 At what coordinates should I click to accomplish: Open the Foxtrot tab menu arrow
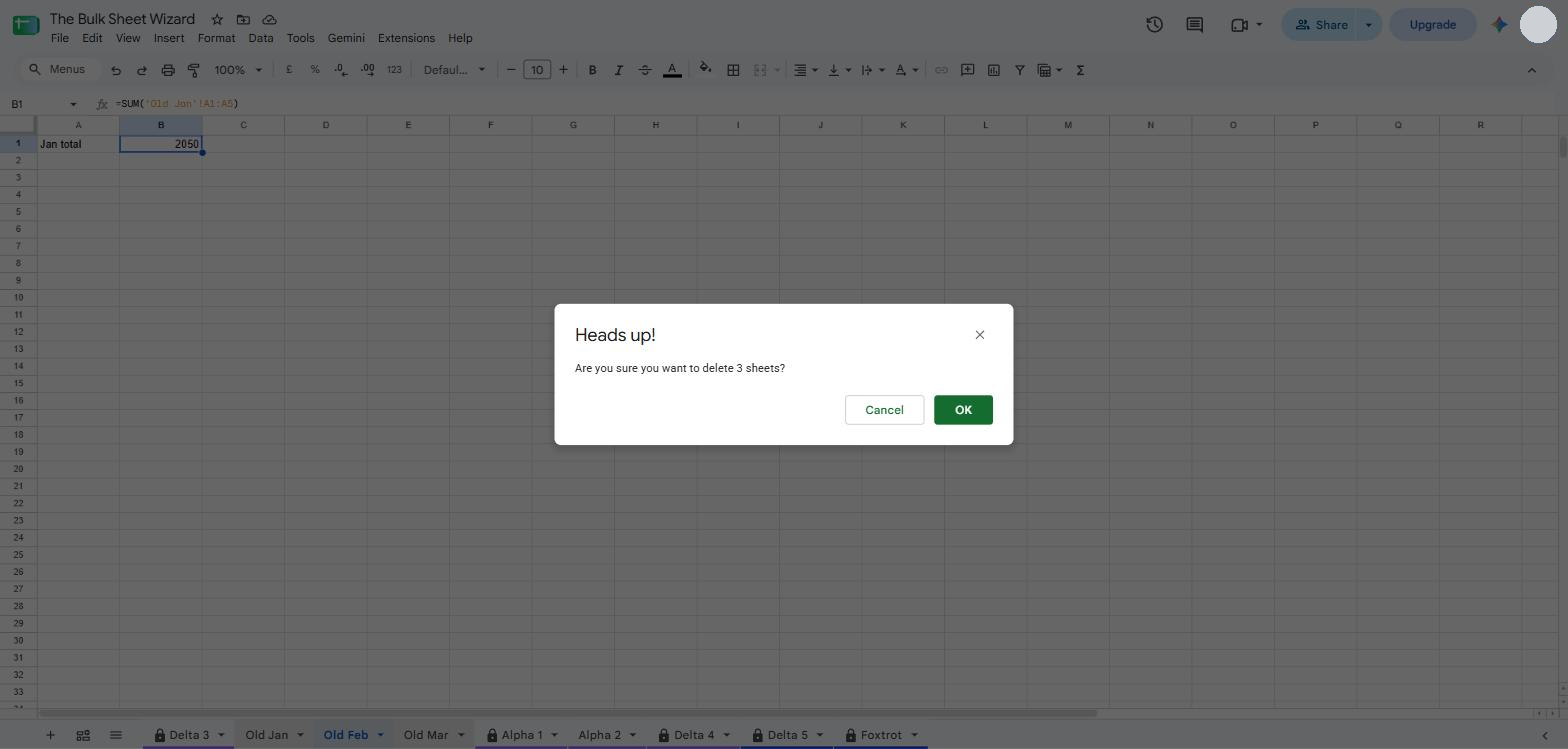click(x=914, y=735)
